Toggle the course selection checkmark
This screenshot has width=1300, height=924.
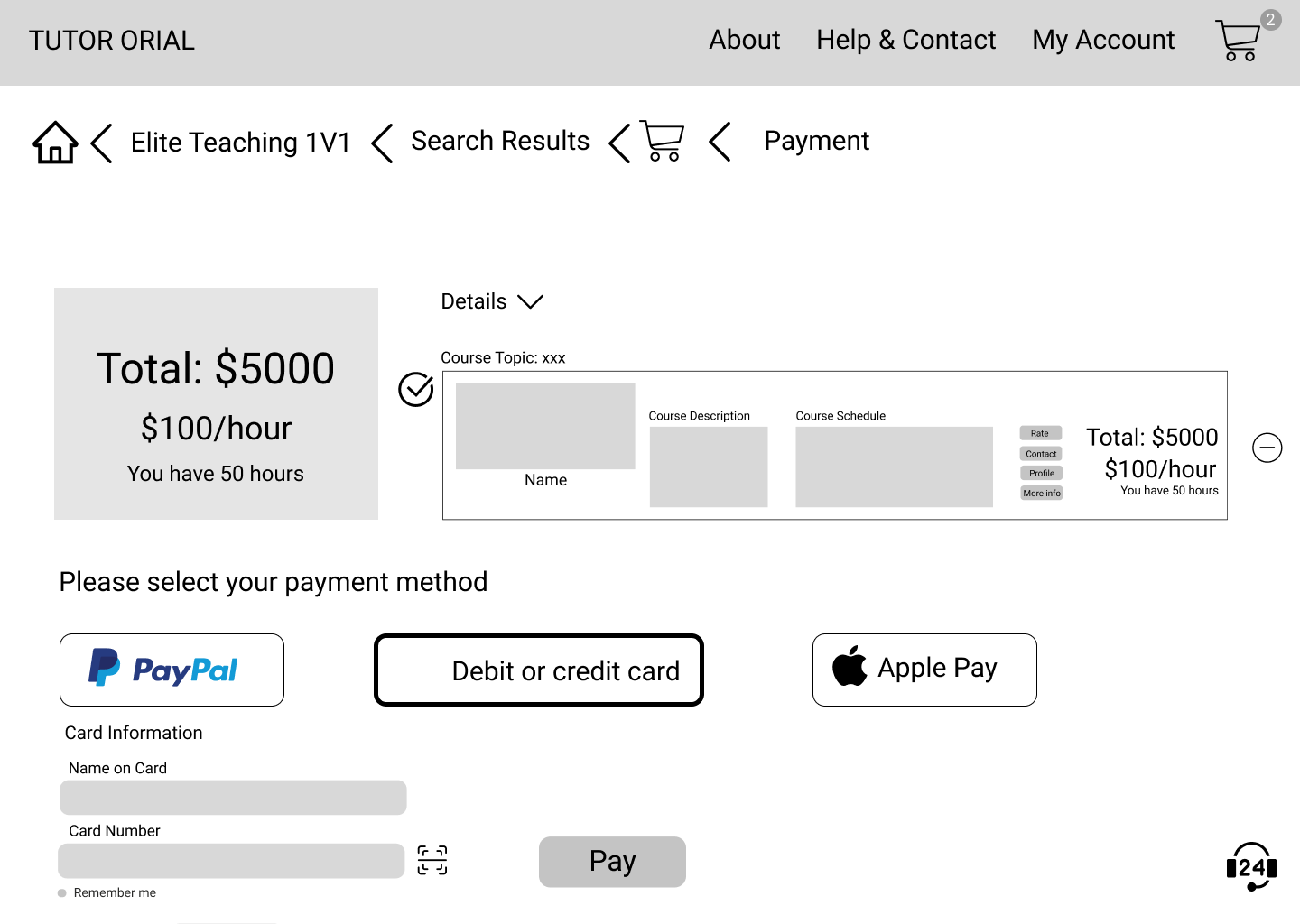coord(416,390)
